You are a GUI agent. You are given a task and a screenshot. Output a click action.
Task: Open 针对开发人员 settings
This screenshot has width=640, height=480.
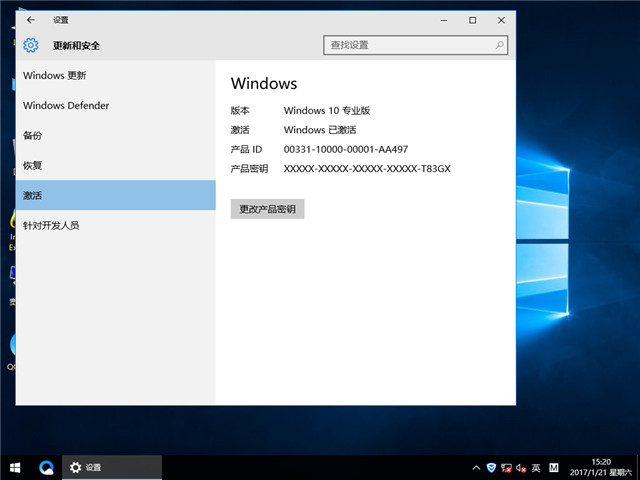tap(116, 225)
